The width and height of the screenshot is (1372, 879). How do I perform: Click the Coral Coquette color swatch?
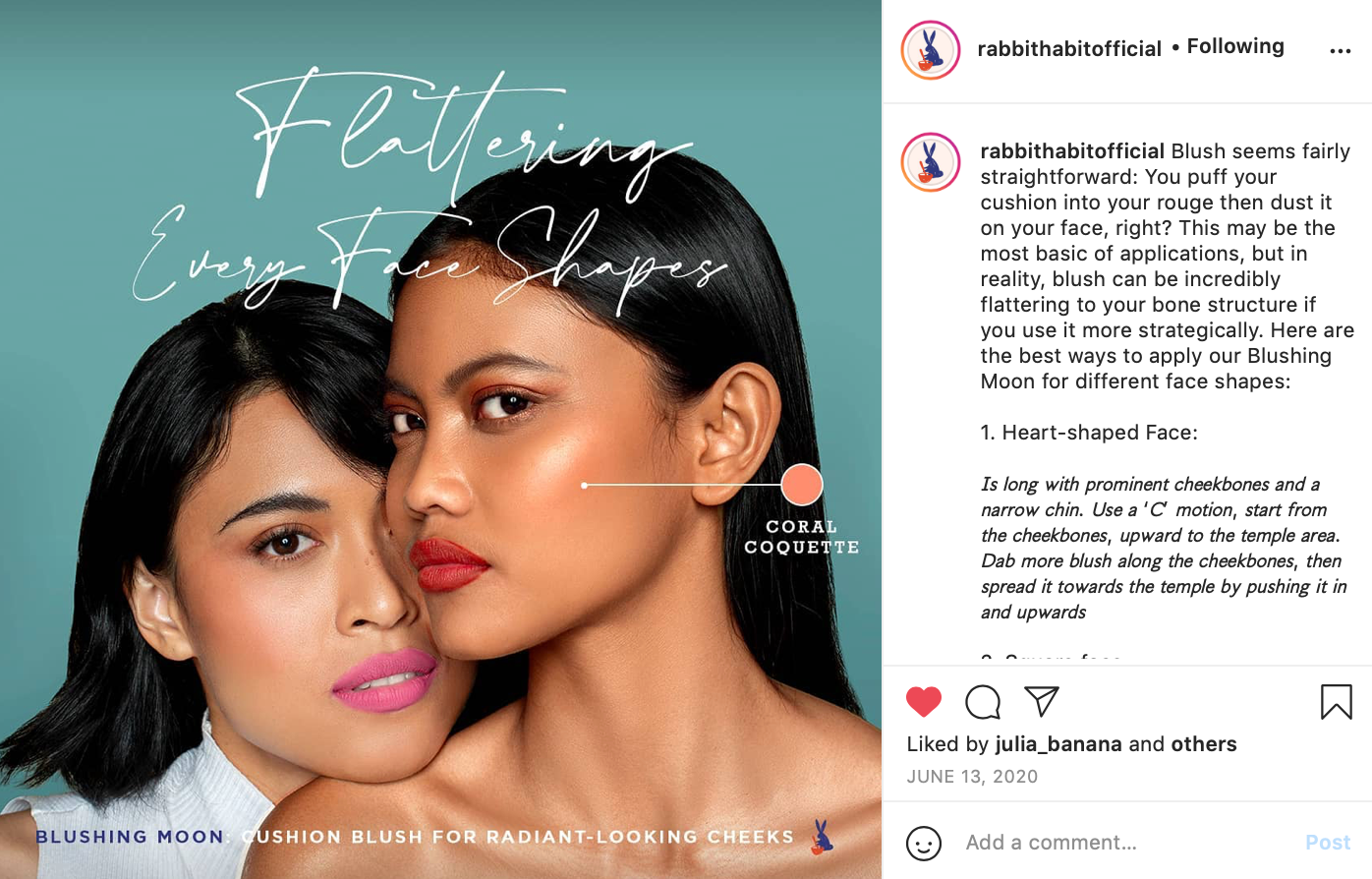pos(802,485)
